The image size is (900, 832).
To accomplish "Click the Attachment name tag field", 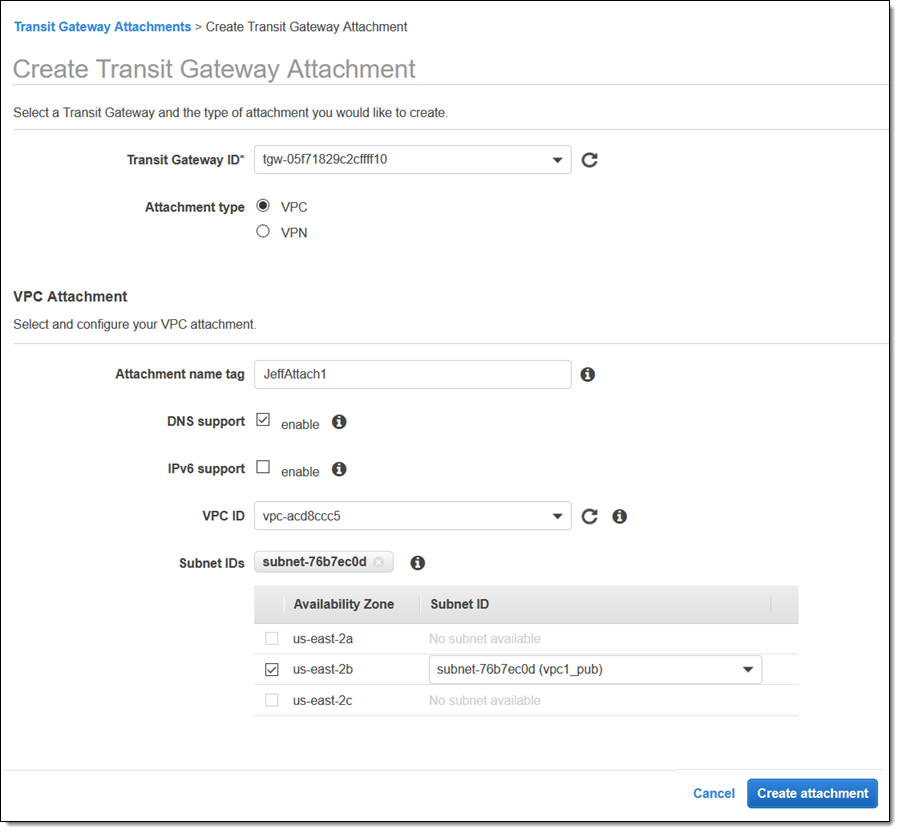I will (x=412, y=374).
